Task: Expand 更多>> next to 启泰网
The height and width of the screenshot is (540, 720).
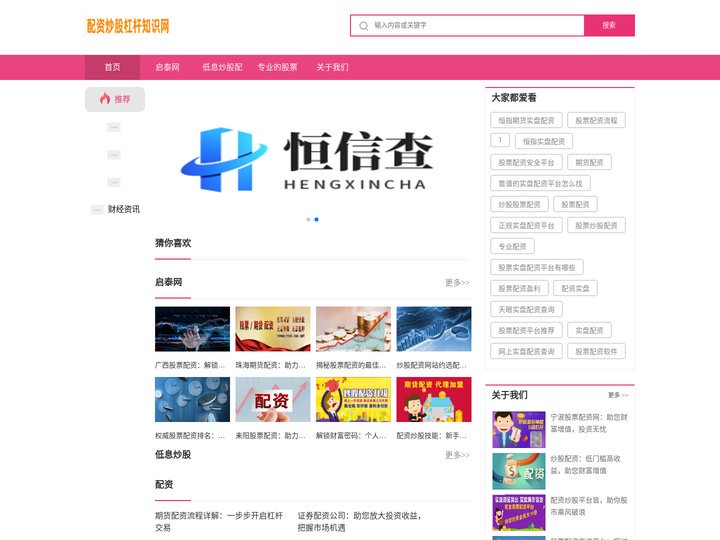Action: click(457, 282)
